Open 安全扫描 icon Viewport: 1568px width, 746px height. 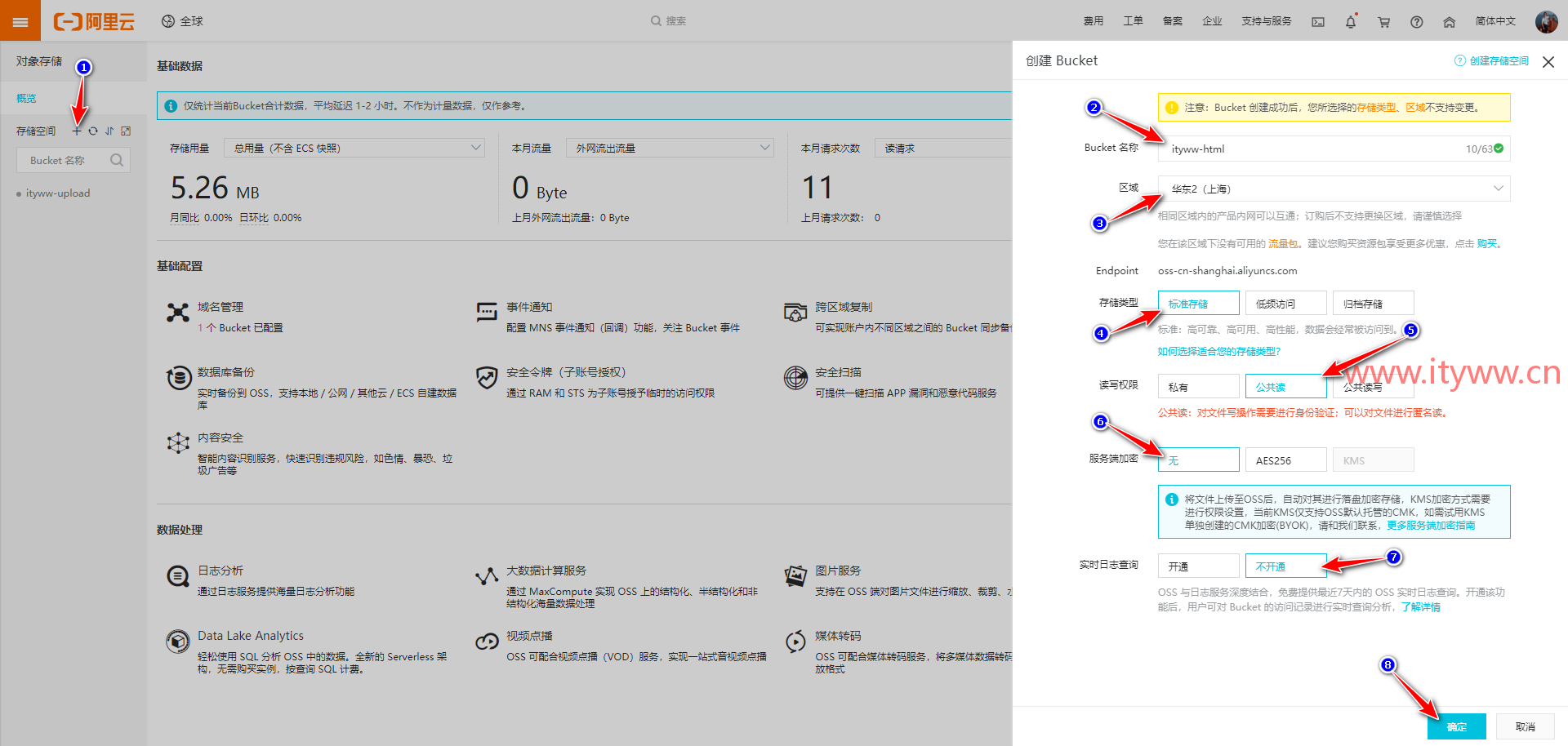point(795,378)
